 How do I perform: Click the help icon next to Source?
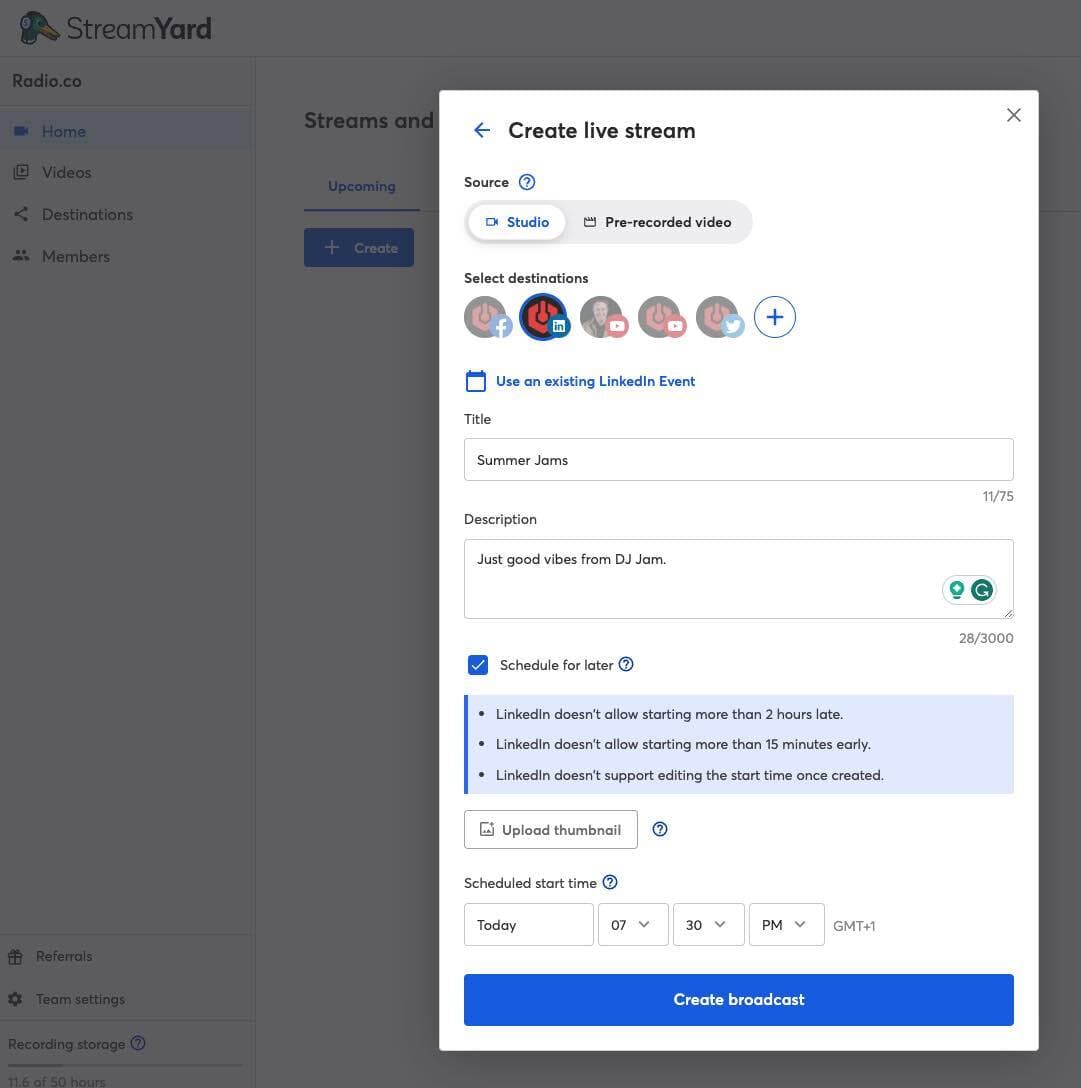(527, 182)
